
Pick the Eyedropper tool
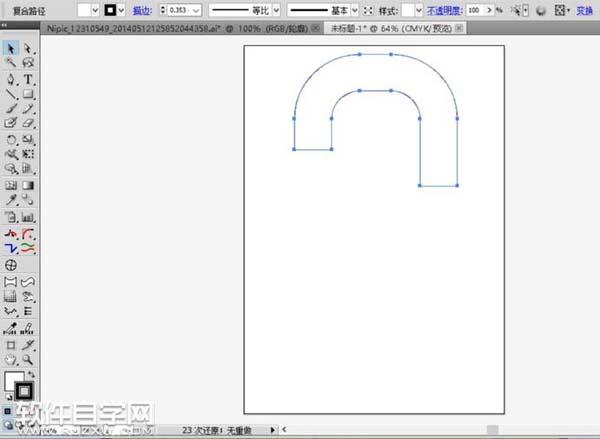point(11,200)
